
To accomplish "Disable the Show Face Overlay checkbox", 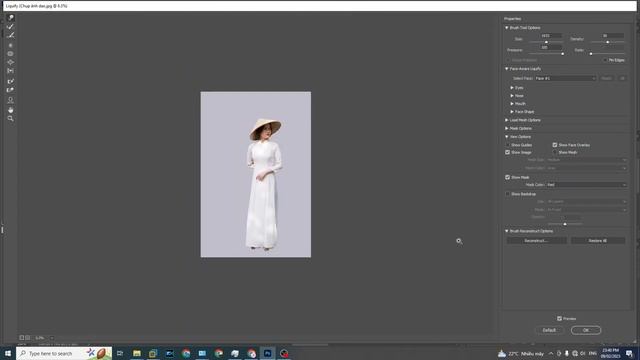I will tap(555, 145).
